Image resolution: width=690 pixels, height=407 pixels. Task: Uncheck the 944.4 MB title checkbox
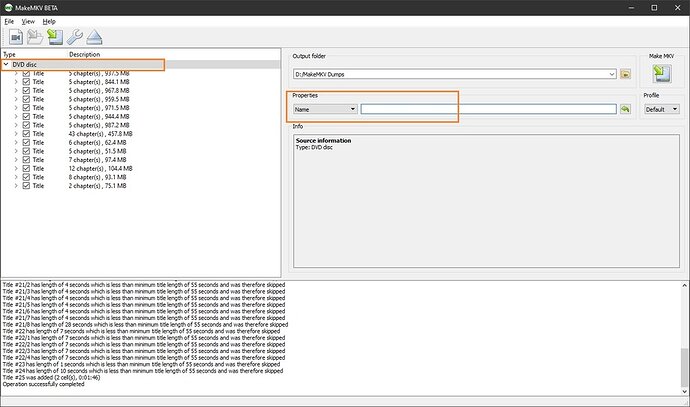tap(26, 117)
